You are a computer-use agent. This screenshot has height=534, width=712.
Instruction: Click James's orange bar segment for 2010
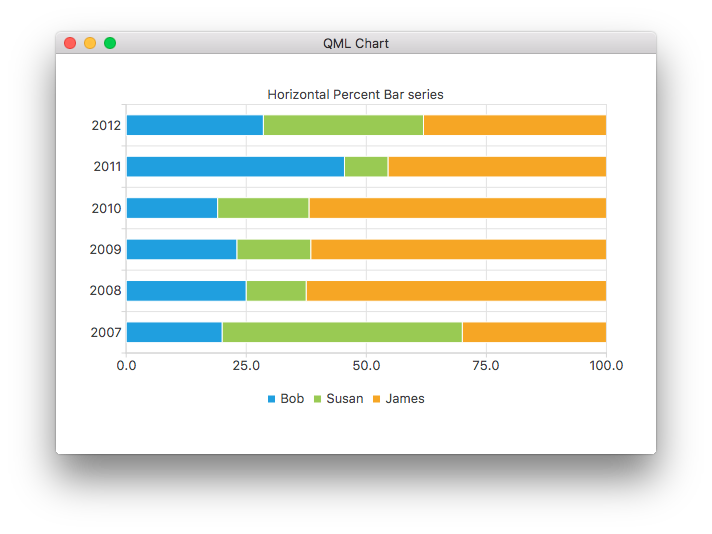457,208
